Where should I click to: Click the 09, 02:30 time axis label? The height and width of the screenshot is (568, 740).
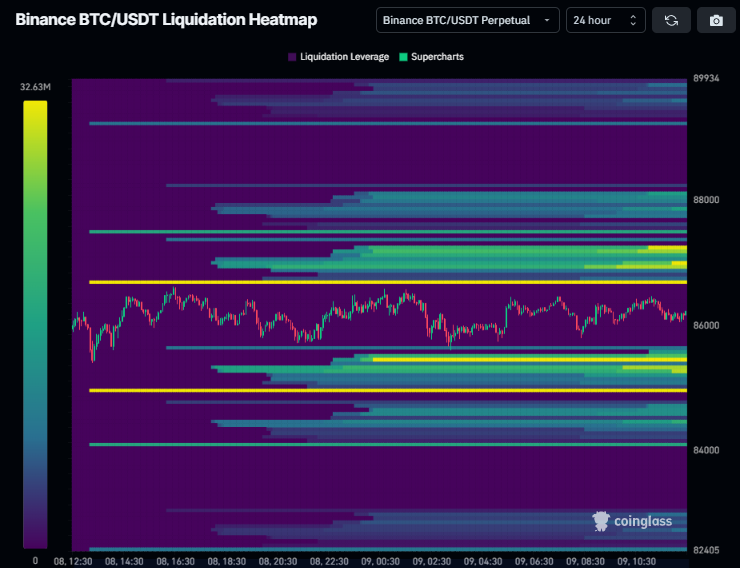(x=432, y=561)
